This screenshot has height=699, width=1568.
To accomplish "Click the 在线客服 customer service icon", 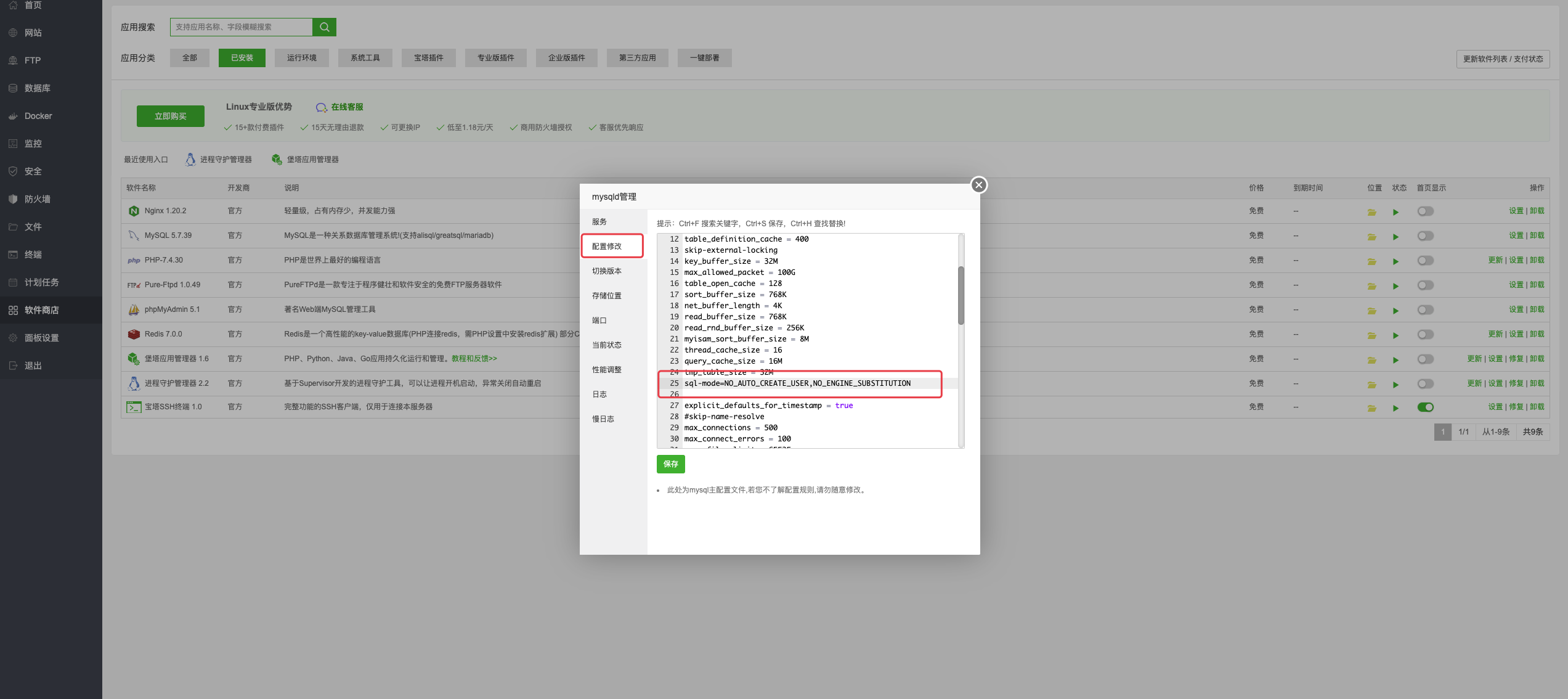I will tap(322, 107).
